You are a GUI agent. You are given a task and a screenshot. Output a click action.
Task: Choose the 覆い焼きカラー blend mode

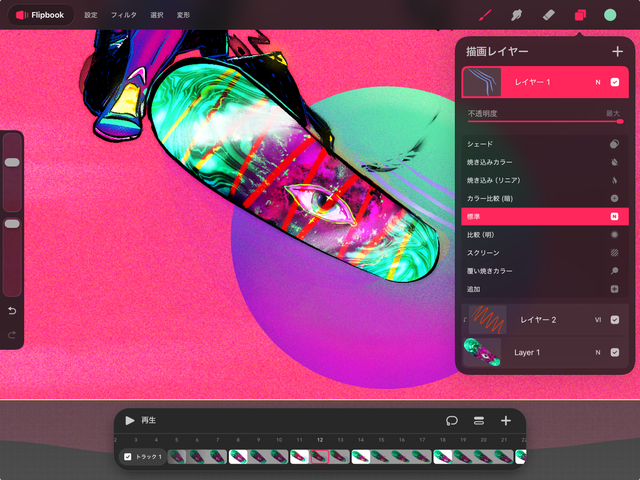[x=545, y=271]
